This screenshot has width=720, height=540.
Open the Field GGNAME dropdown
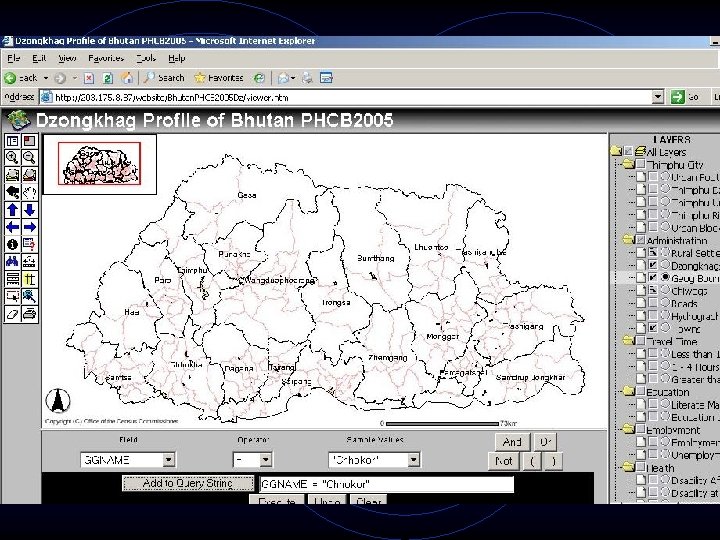click(169, 460)
